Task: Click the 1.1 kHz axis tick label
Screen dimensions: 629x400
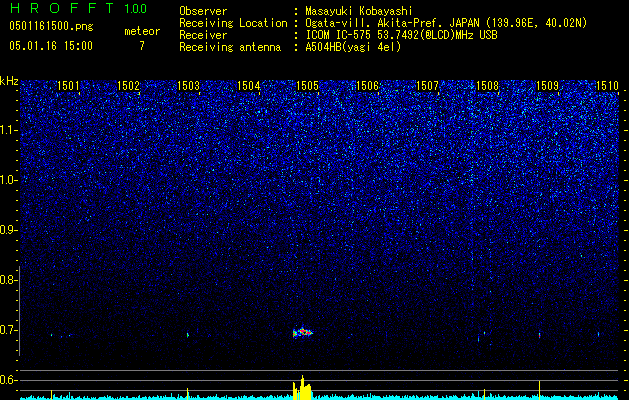Action: [x=9, y=130]
